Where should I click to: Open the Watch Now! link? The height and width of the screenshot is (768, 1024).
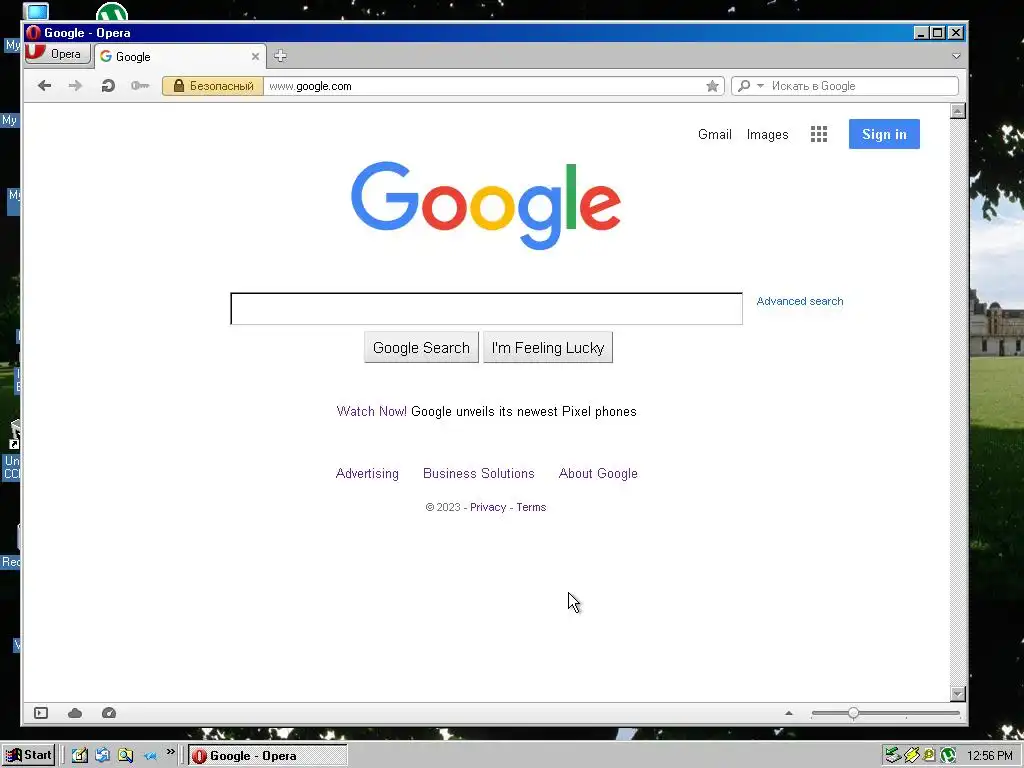point(372,411)
